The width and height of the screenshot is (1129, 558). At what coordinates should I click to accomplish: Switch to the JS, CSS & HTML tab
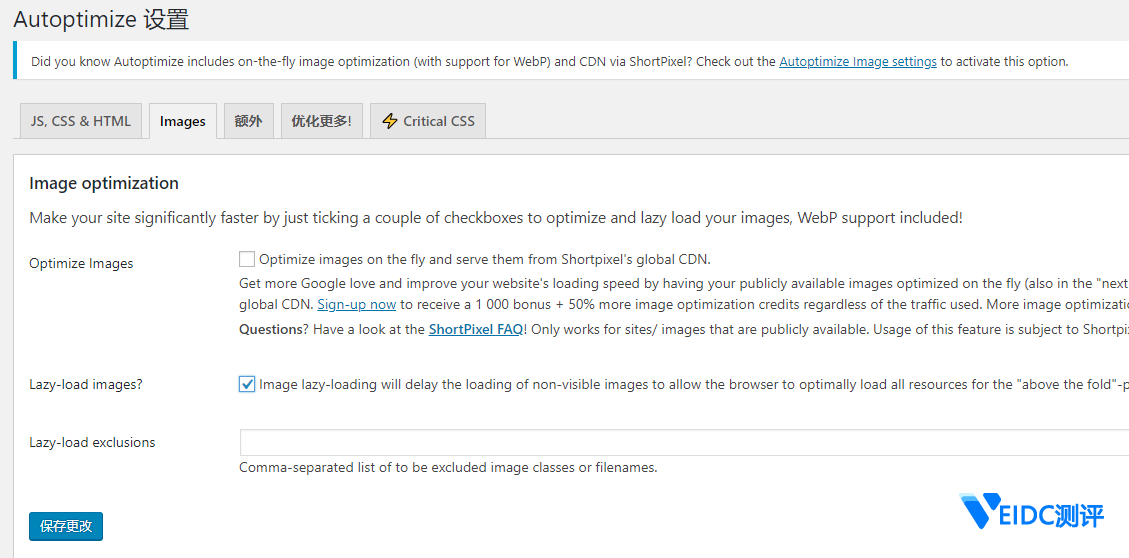(x=81, y=121)
